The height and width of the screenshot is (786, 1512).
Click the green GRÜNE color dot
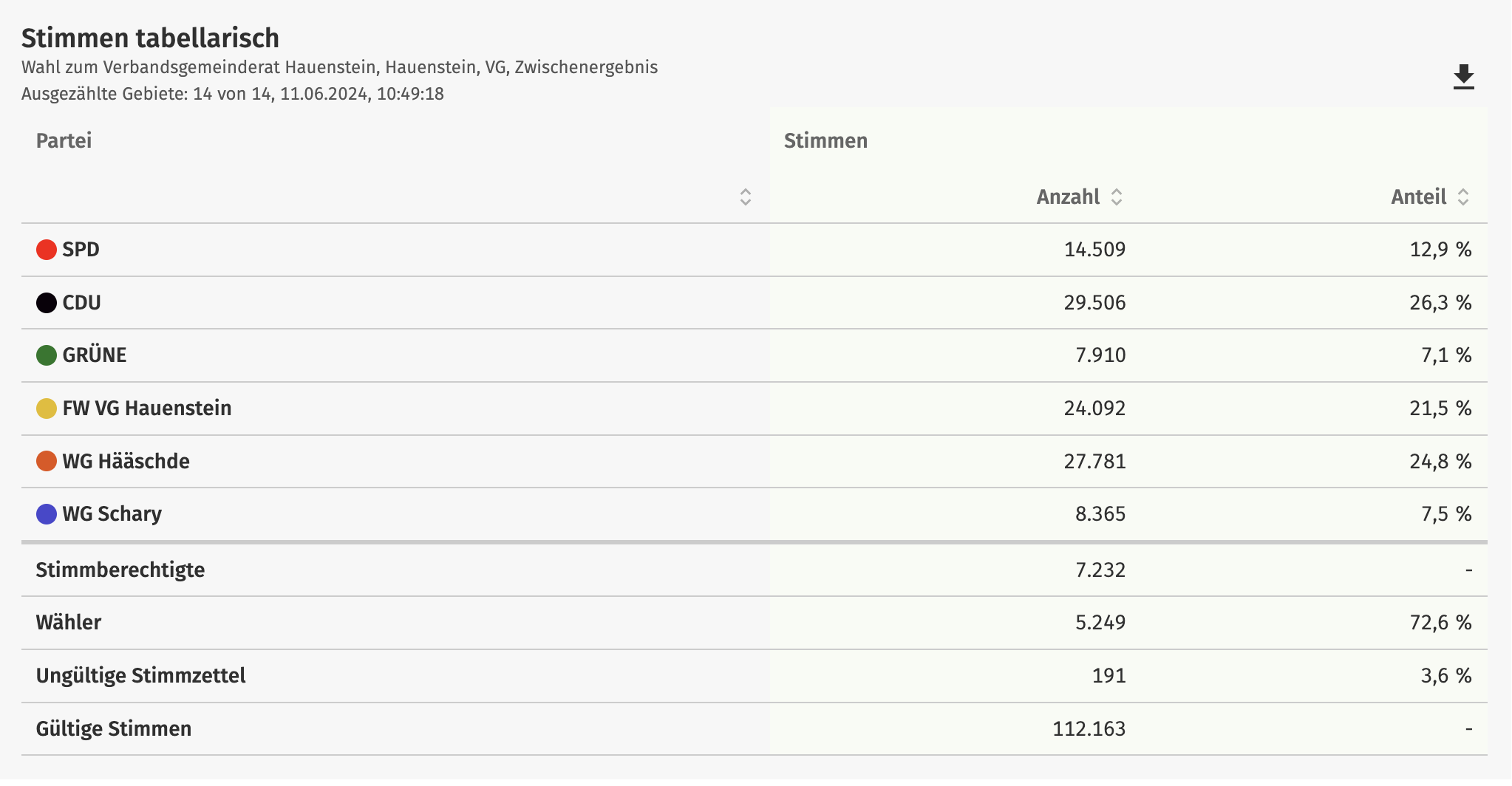click(47, 355)
